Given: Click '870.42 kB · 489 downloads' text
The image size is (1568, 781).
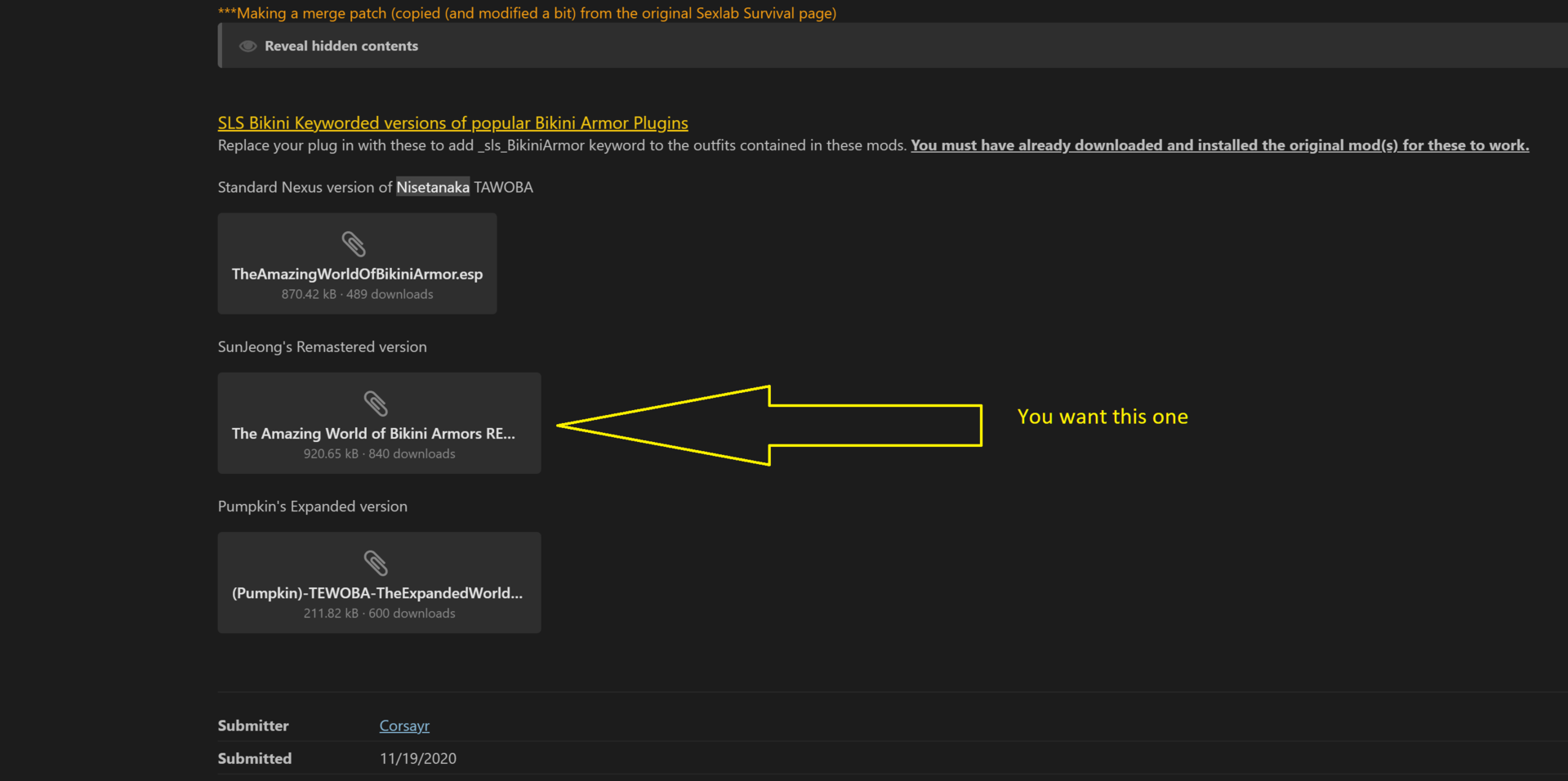Looking at the screenshot, I should [357, 294].
